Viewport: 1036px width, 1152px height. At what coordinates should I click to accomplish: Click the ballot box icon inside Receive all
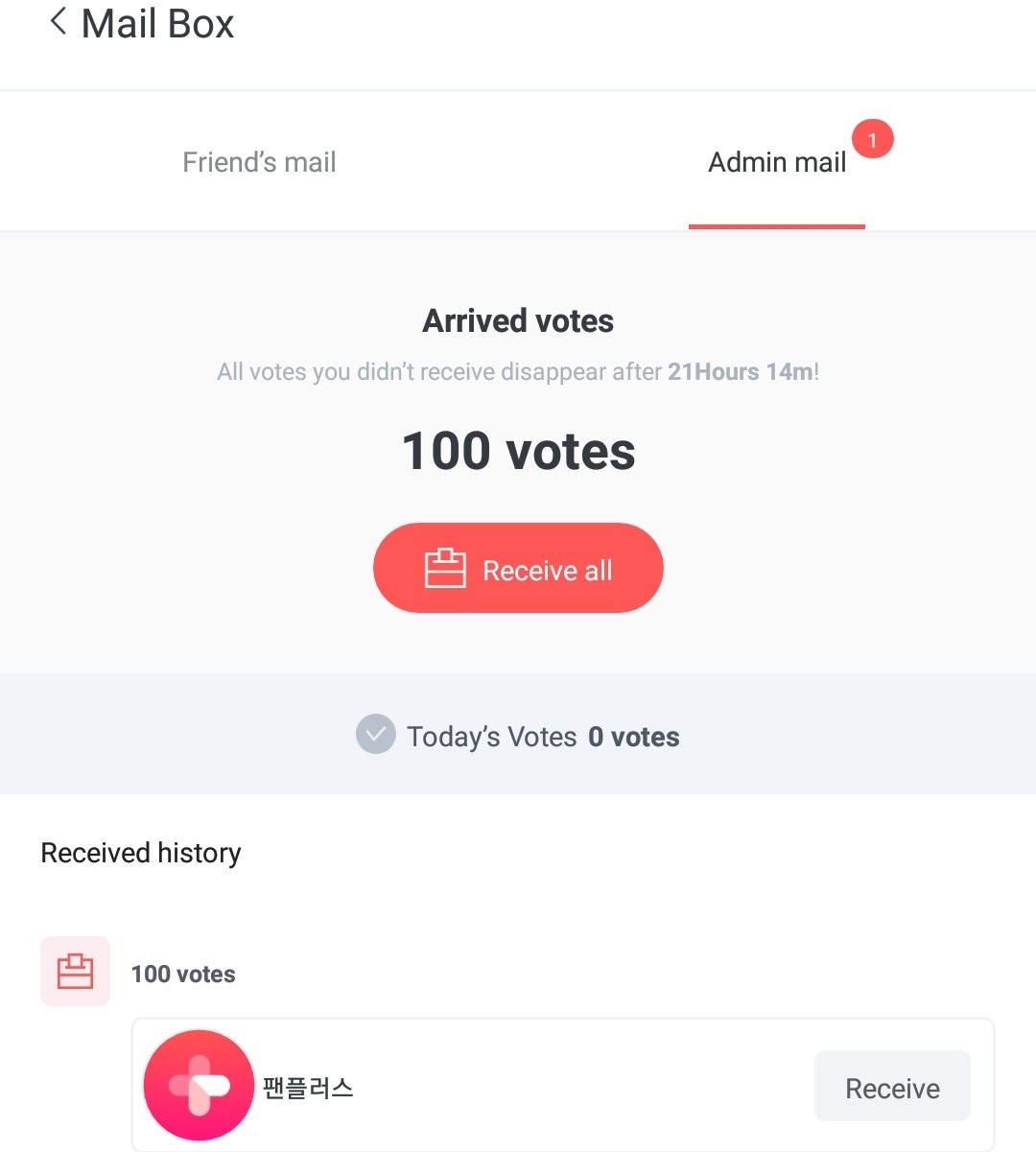point(445,569)
